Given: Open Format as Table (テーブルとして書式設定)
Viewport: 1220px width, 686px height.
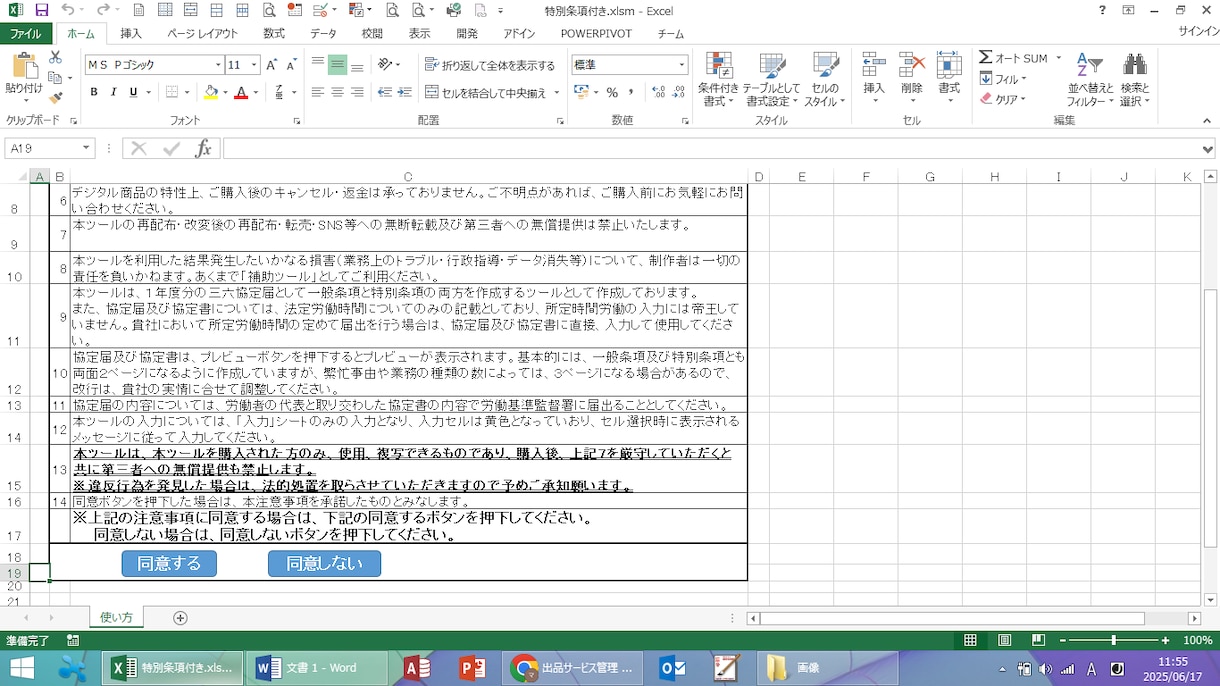Looking at the screenshot, I should tap(772, 79).
